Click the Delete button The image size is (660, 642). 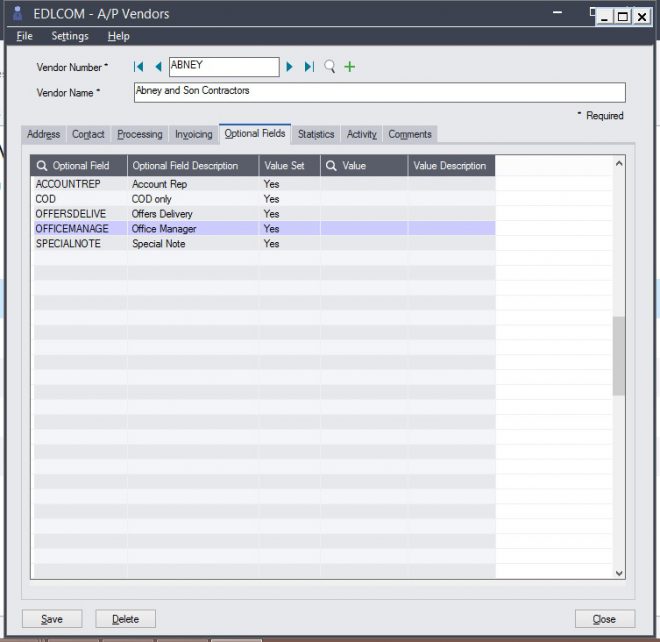pos(125,619)
